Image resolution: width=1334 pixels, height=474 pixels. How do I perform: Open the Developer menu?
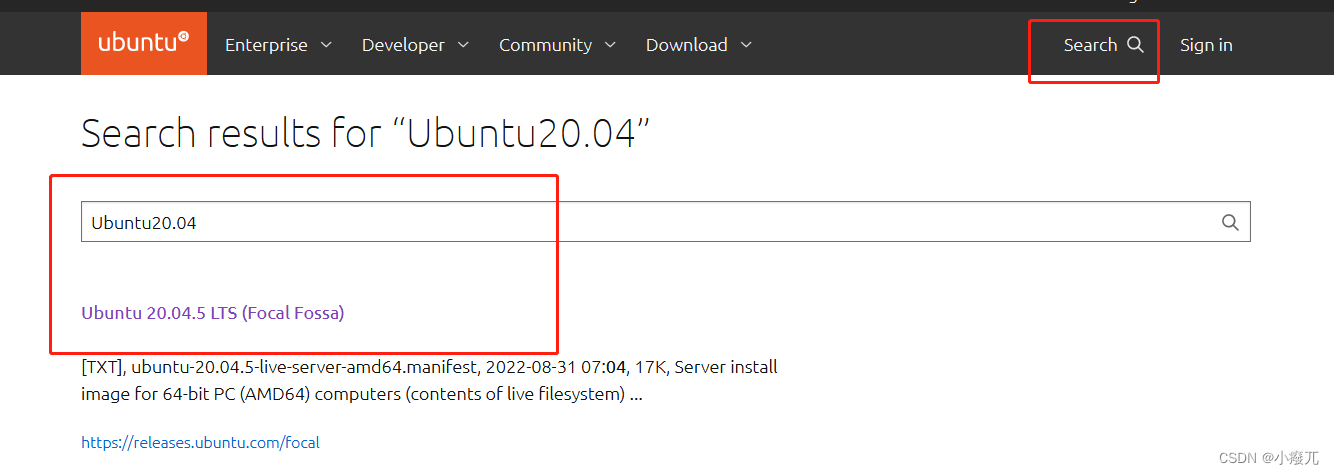pos(415,45)
